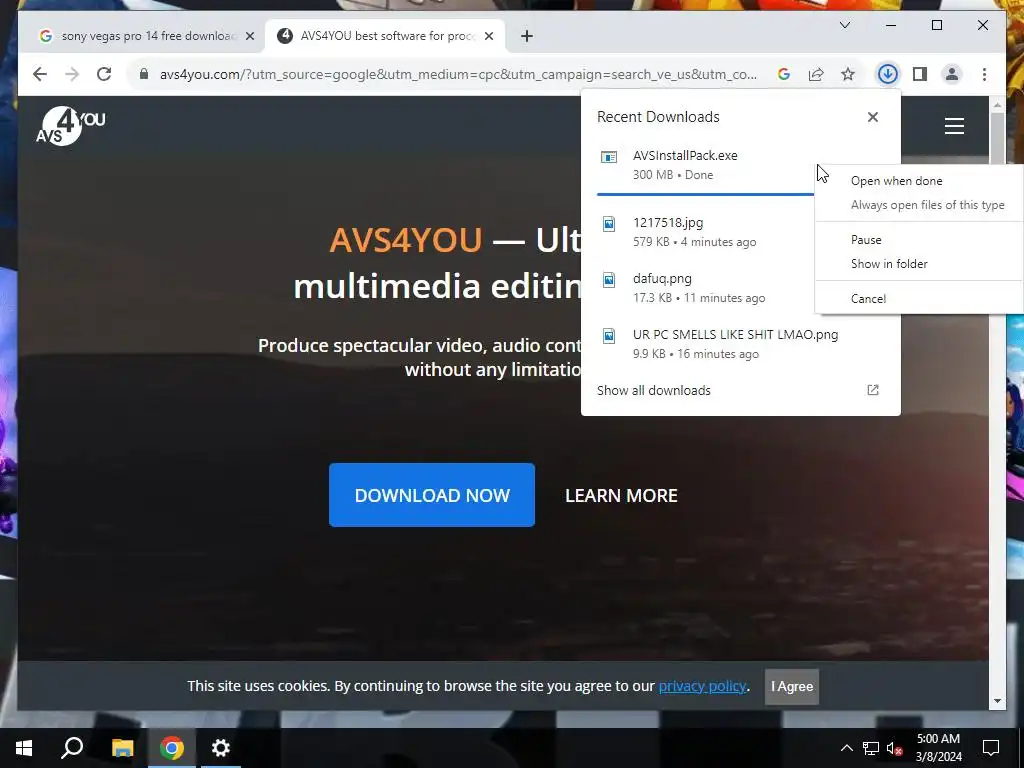The image size is (1024, 768).
Task: Open the Chrome profile avatar menu
Action: coord(952,74)
